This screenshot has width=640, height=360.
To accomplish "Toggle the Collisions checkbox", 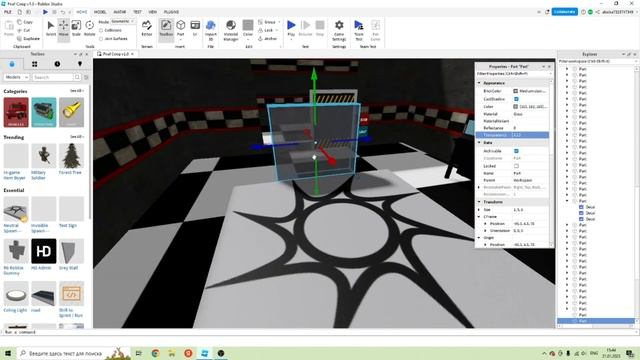I will (101, 30).
